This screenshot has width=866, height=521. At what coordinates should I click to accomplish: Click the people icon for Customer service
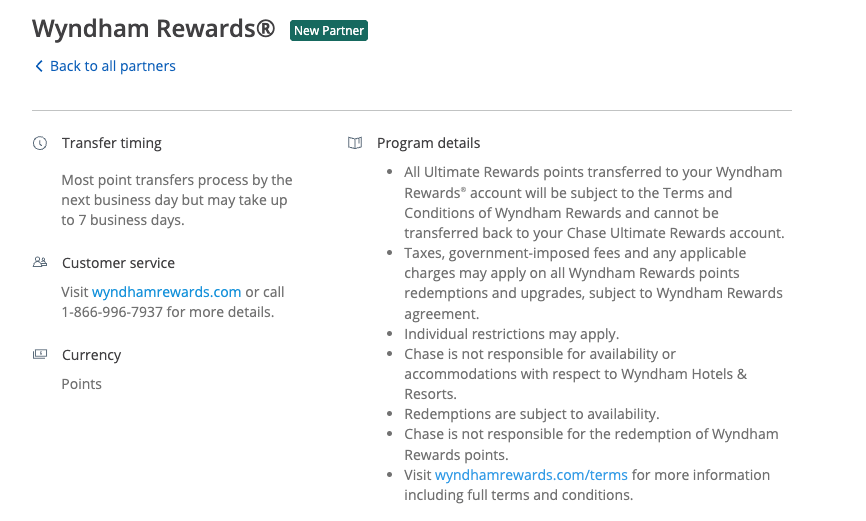[40, 263]
